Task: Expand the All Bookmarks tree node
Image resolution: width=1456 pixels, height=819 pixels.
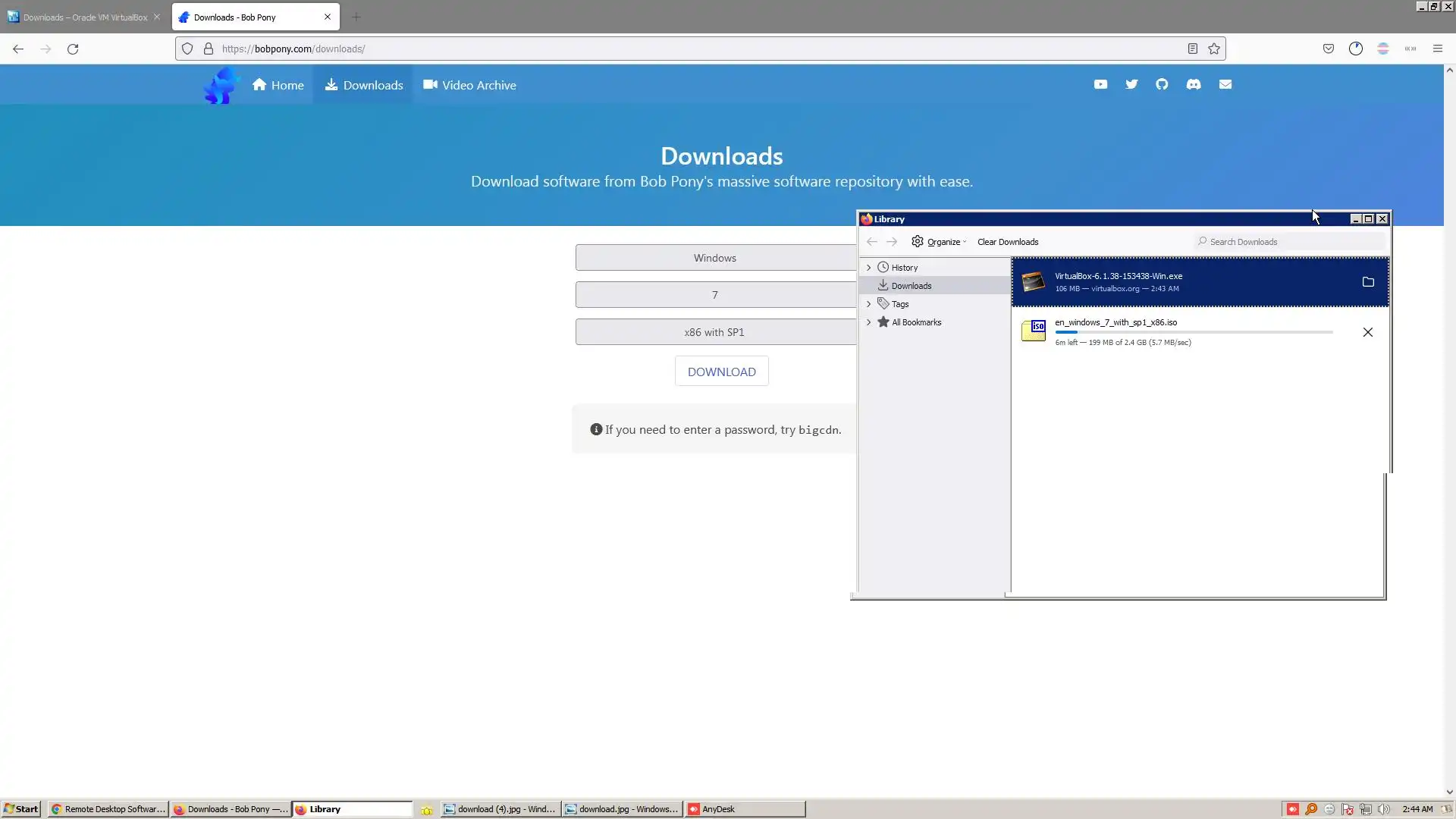Action: click(x=869, y=322)
